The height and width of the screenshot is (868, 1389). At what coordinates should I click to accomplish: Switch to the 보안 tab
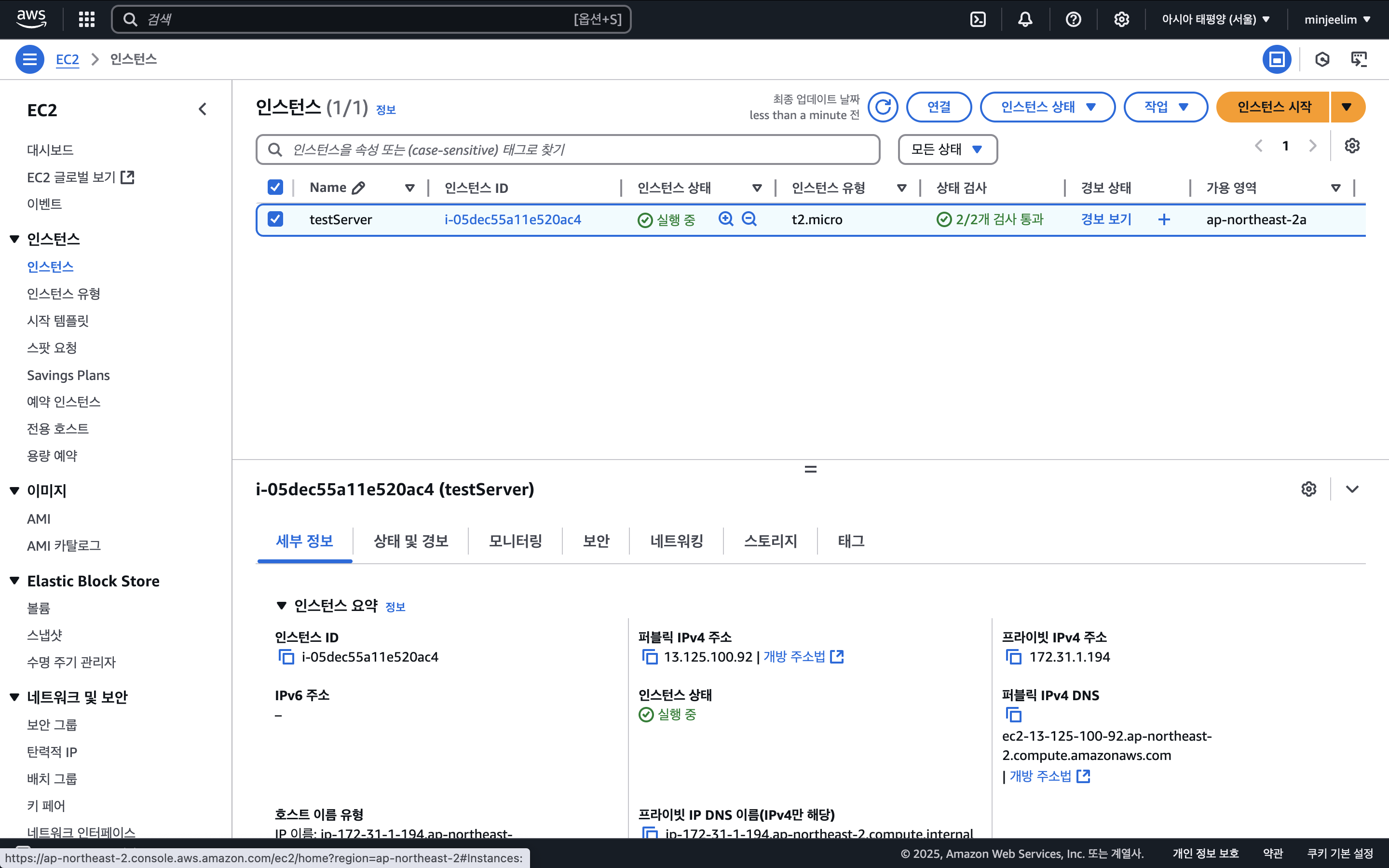tap(596, 541)
